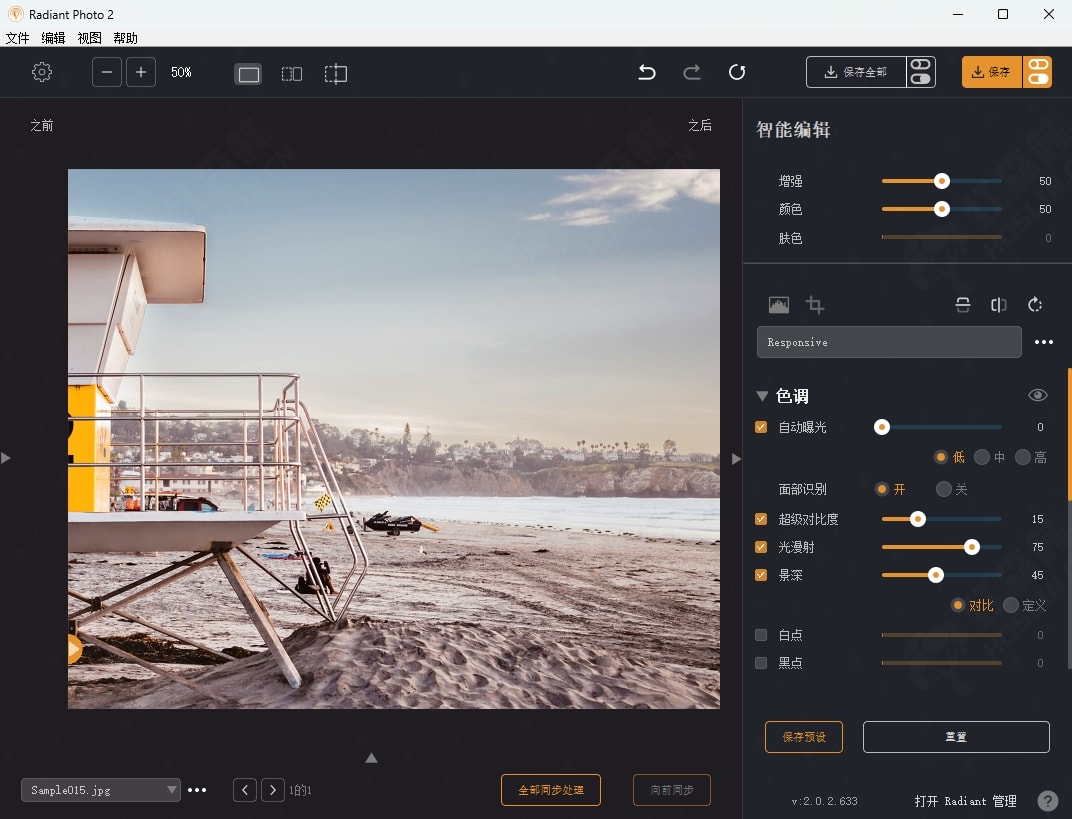Rotate the image icon
Viewport: 1072px width, 819px height.
tap(1035, 305)
